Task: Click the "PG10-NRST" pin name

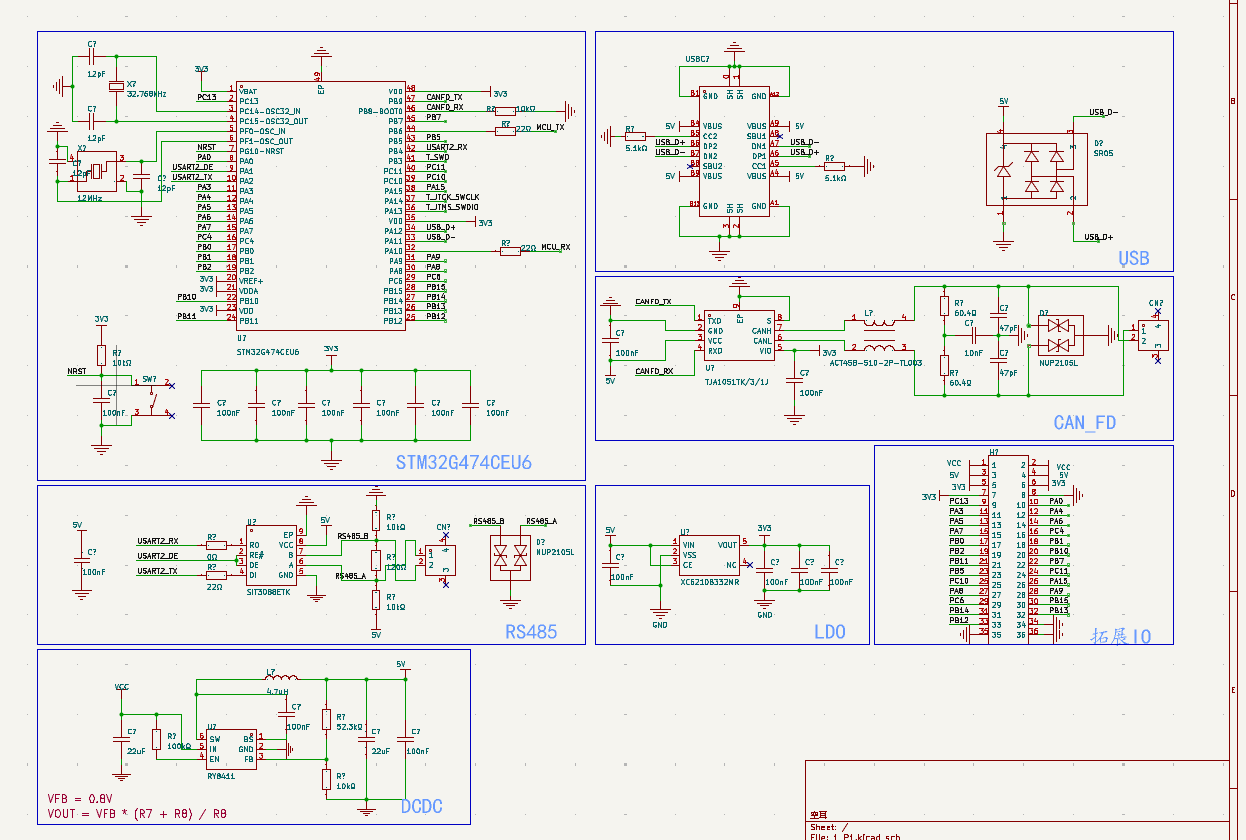Action: 262,151
